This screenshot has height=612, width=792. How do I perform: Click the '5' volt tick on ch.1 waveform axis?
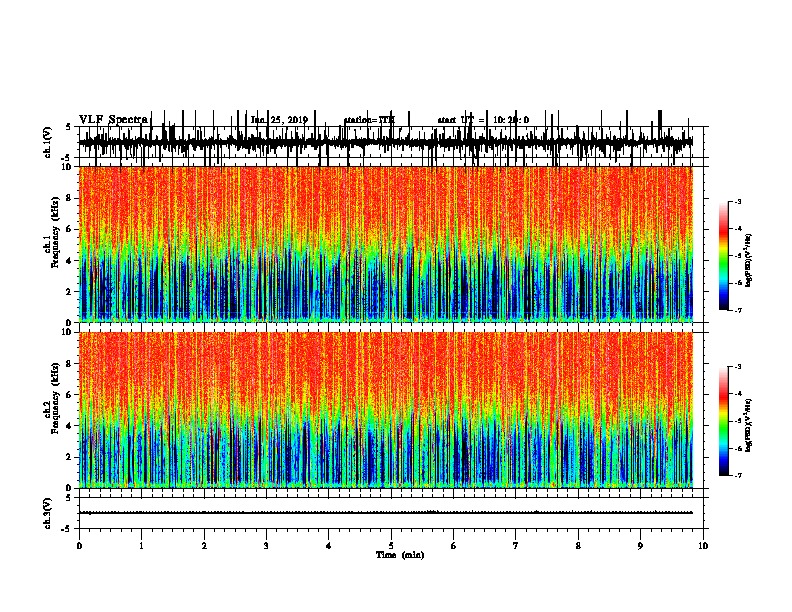coord(69,127)
